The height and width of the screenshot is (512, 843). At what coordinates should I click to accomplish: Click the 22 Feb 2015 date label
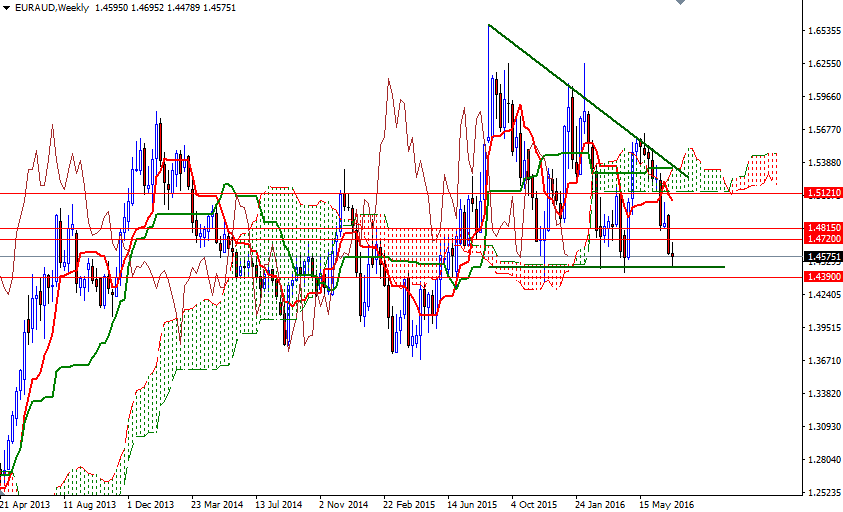click(409, 504)
